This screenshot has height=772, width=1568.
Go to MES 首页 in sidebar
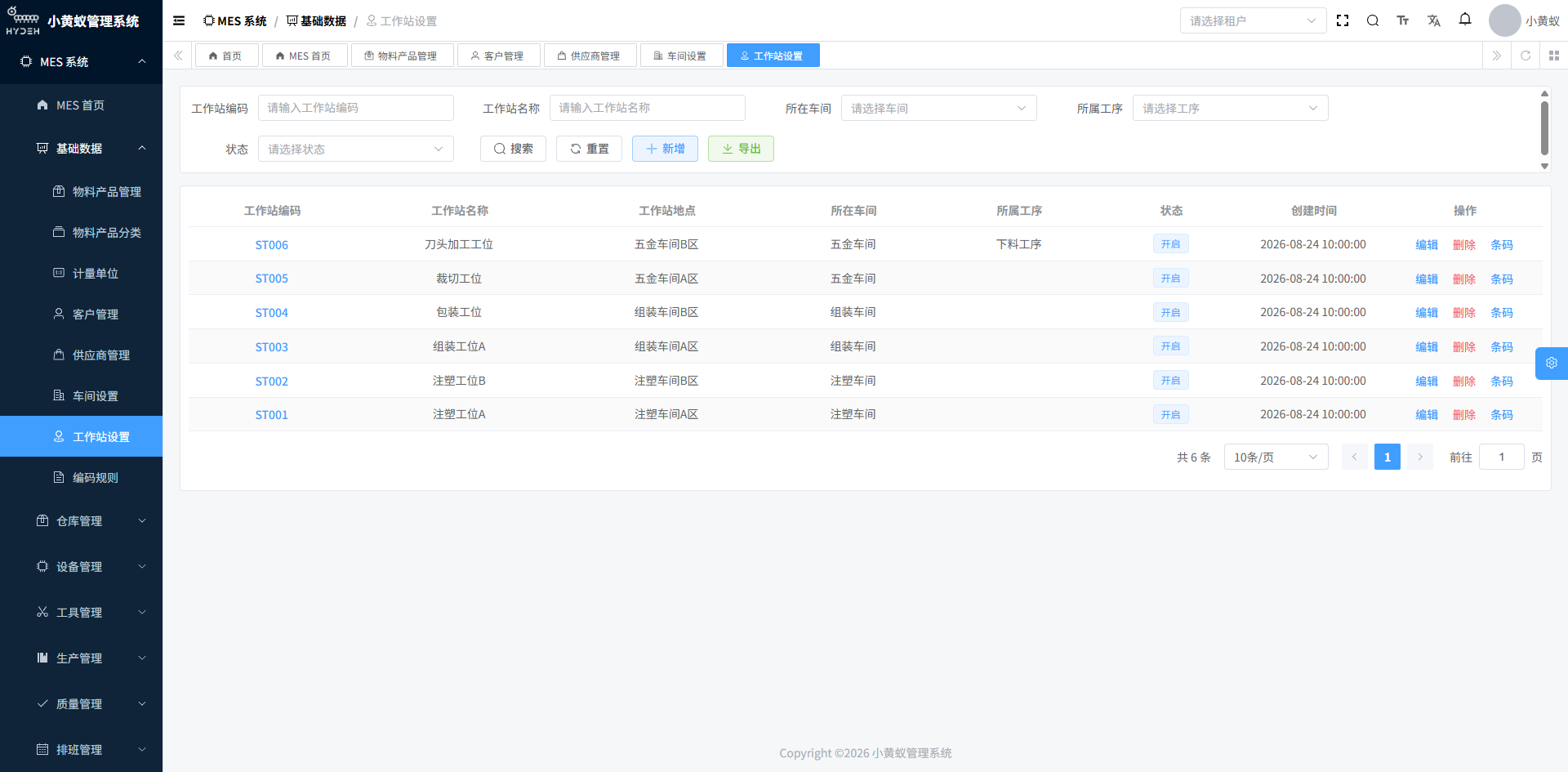click(82, 105)
